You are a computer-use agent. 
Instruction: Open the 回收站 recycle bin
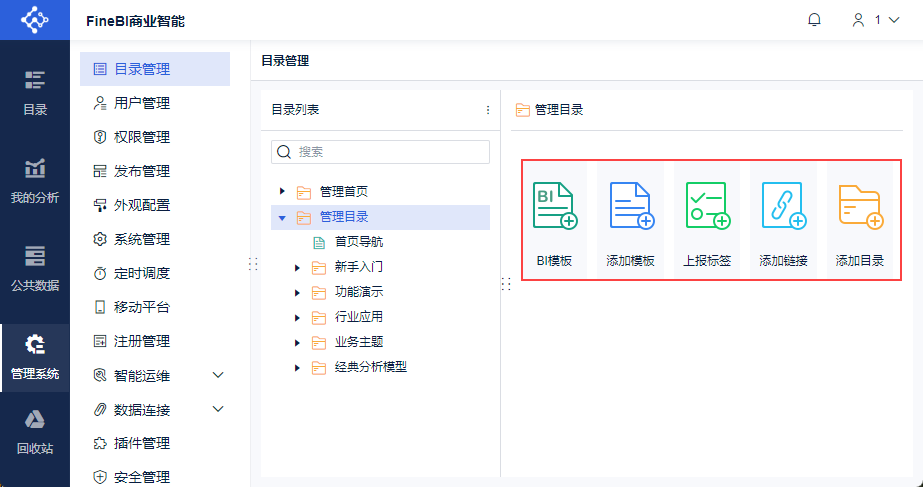[35, 431]
